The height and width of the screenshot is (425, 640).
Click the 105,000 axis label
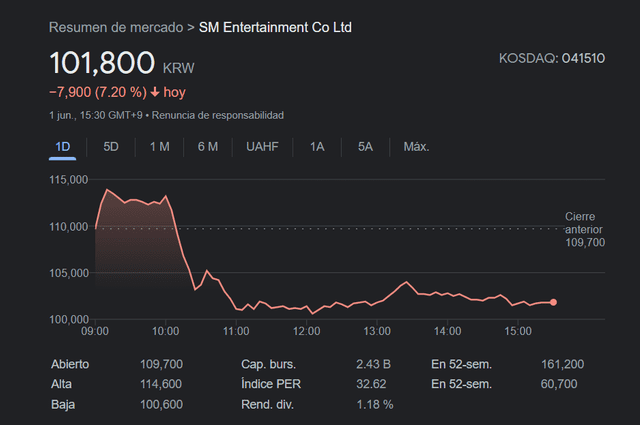pos(69,273)
